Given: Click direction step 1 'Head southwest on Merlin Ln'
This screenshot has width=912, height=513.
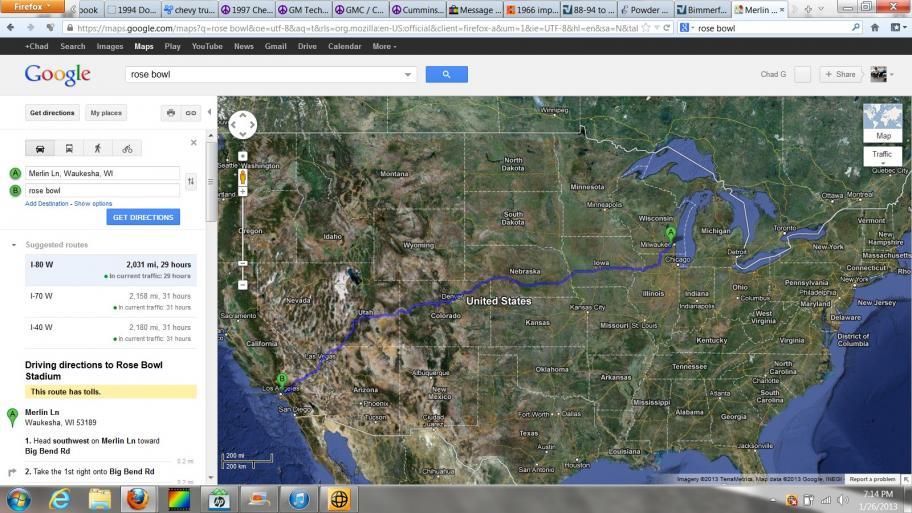Looking at the screenshot, I should click(x=93, y=446).
